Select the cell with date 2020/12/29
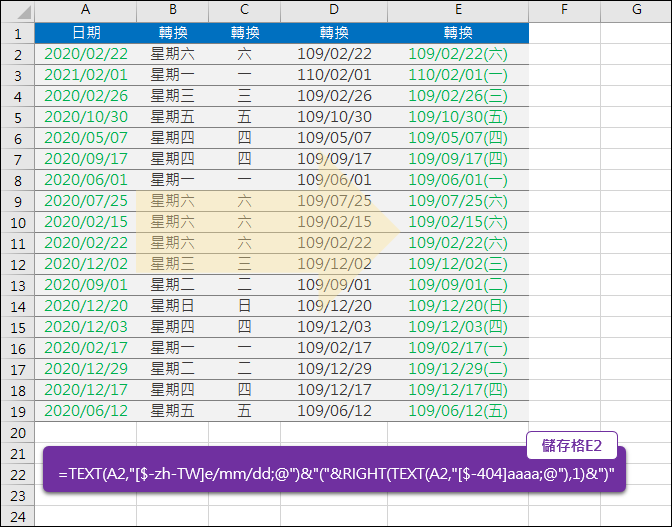The width and height of the screenshot is (672, 527). (x=86, y=369)
